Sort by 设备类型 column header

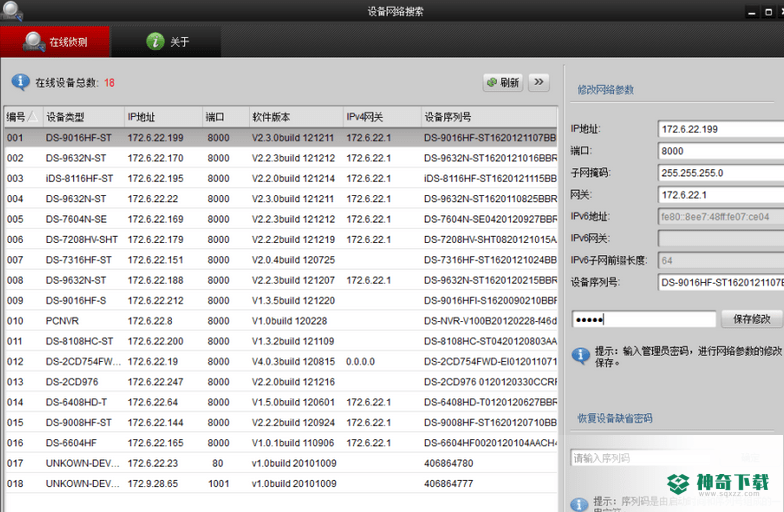pyautogui.click(x=84, y=117)
